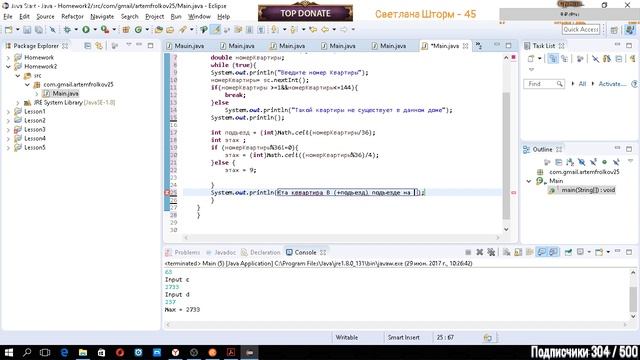The height and width of the screenshot is (360, 640).
Task: Click Categorized icon in Task List
Action: coord(553,59)
